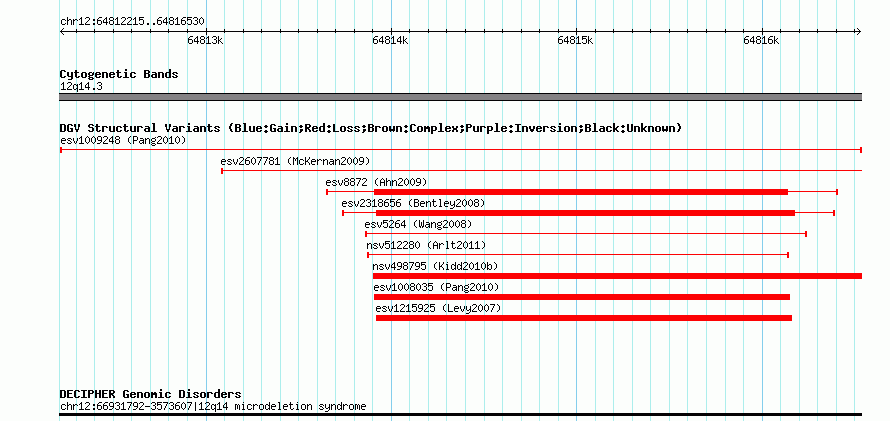Click the thin red line under nsv512280
The height and width of the screenshot is (421, 890).
(578, 255)
